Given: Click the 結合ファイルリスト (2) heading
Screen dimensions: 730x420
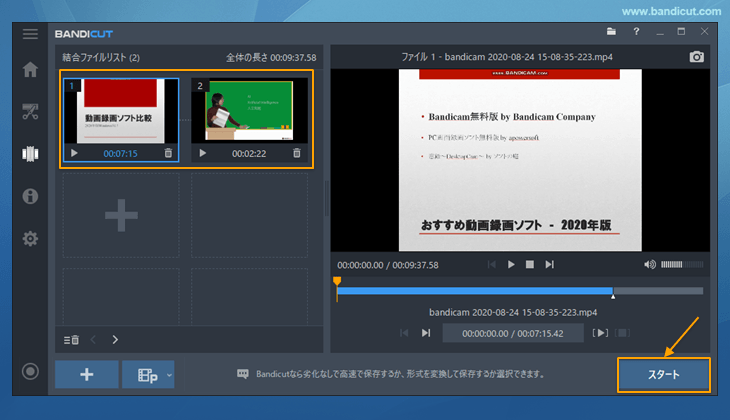Looking at the screenshot, I should pyautogui.click(x=101, y=57).
